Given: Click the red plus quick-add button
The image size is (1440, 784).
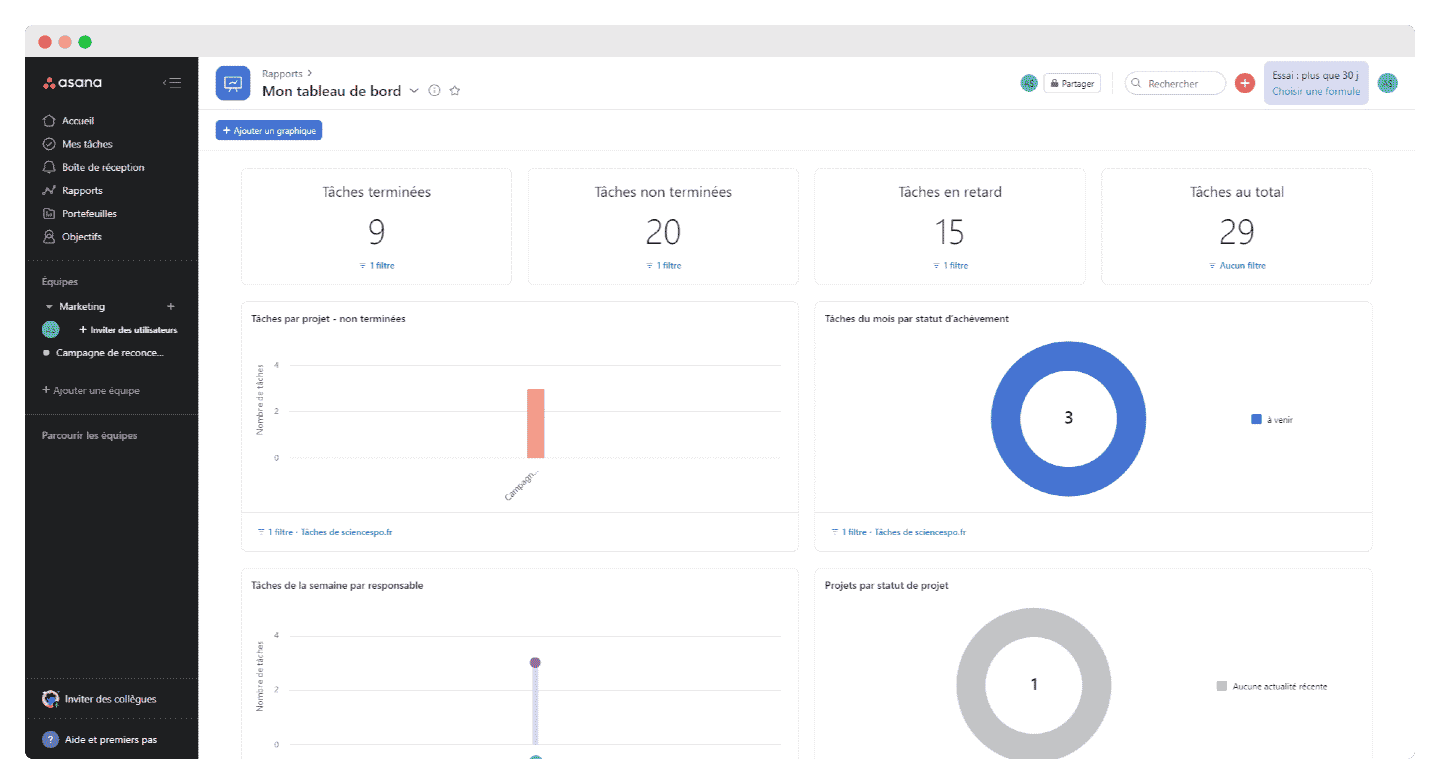Looking at the screenshot, I should [1245, 84].
